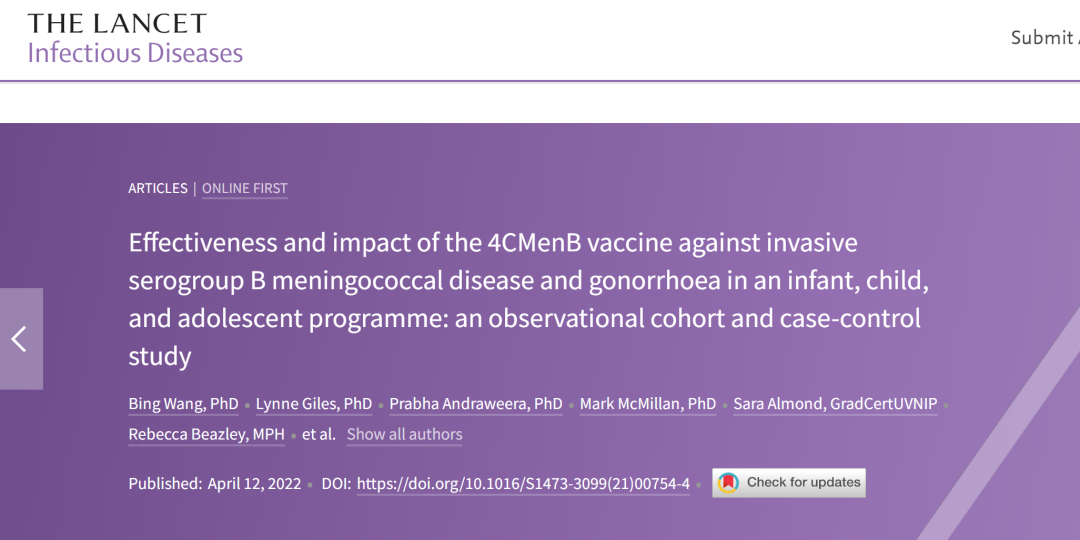Viewport: 1080px width, 540px height.
Task: Open the ONLINE FIRST link
Action: click(x=245, y=188)
